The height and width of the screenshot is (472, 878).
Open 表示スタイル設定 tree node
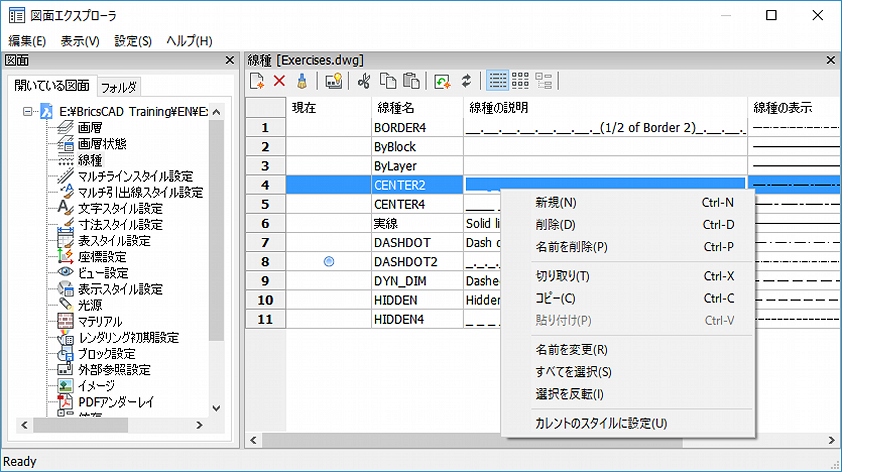(120, 289)
